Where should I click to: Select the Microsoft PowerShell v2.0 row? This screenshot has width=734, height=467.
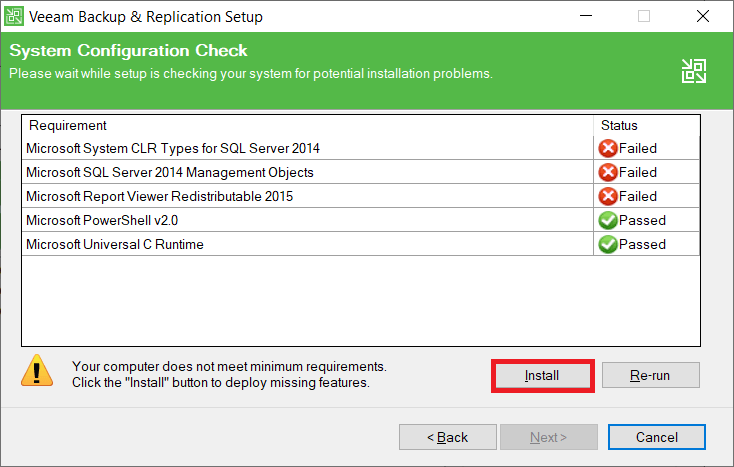pos(102,220)
